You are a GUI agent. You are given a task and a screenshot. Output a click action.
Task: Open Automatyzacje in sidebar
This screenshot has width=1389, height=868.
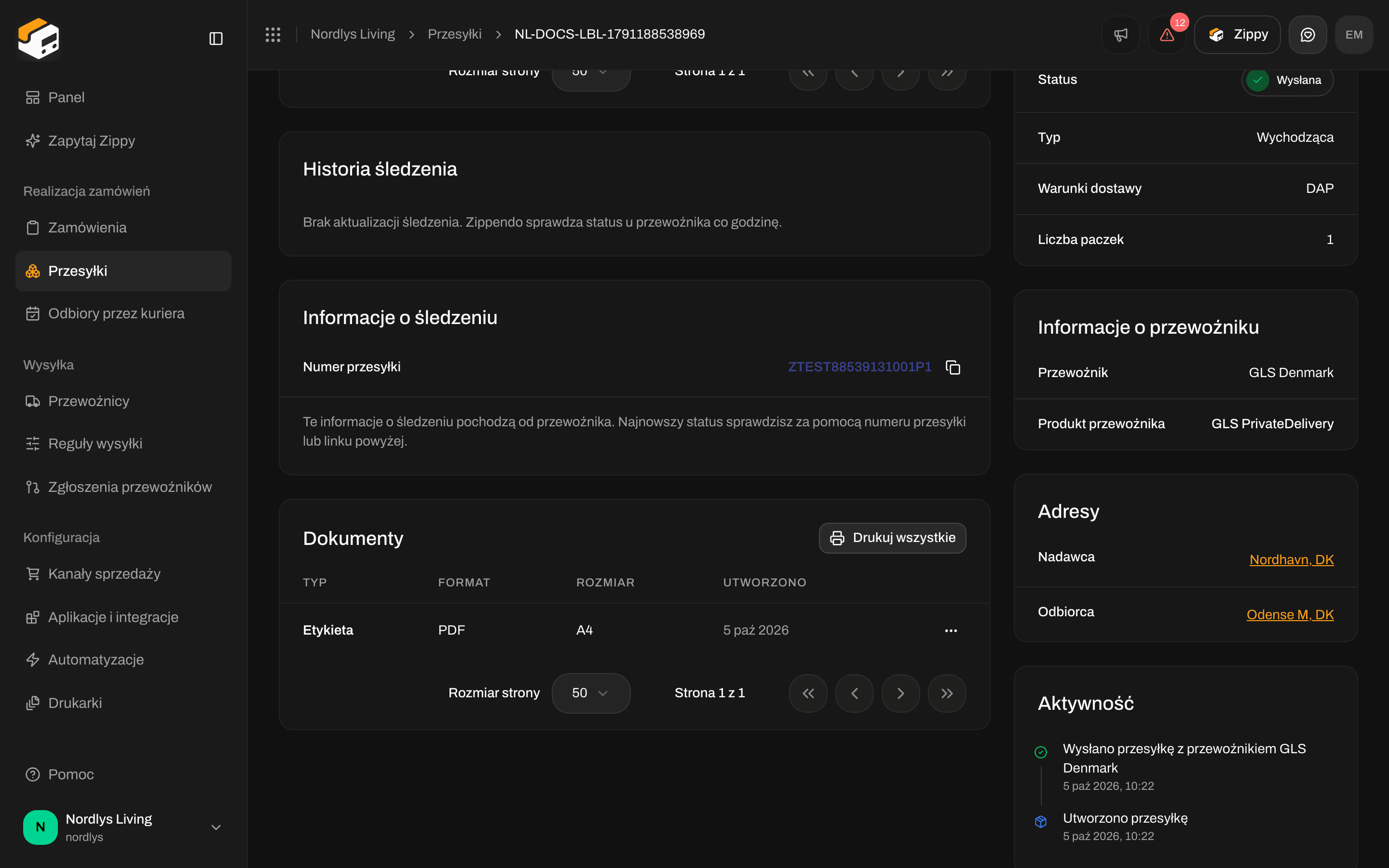click(x=123, y=660)
